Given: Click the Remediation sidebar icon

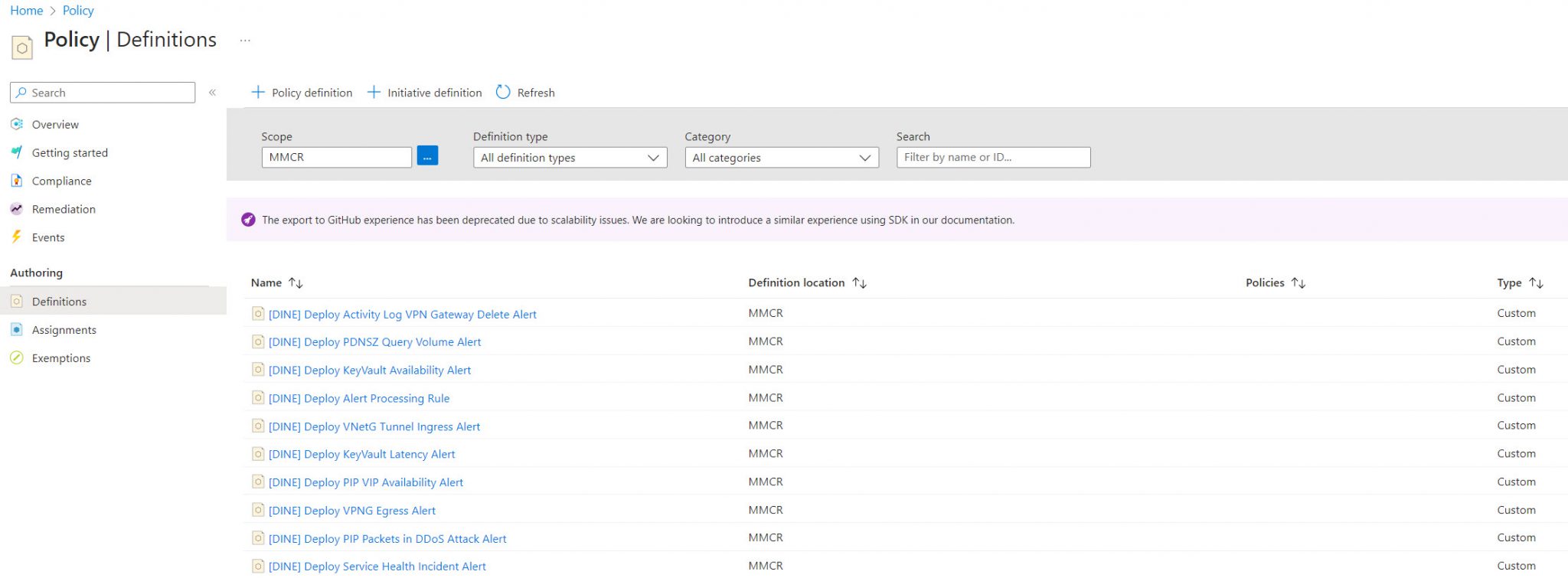Looking at the screenshot, I should [17, 209].
